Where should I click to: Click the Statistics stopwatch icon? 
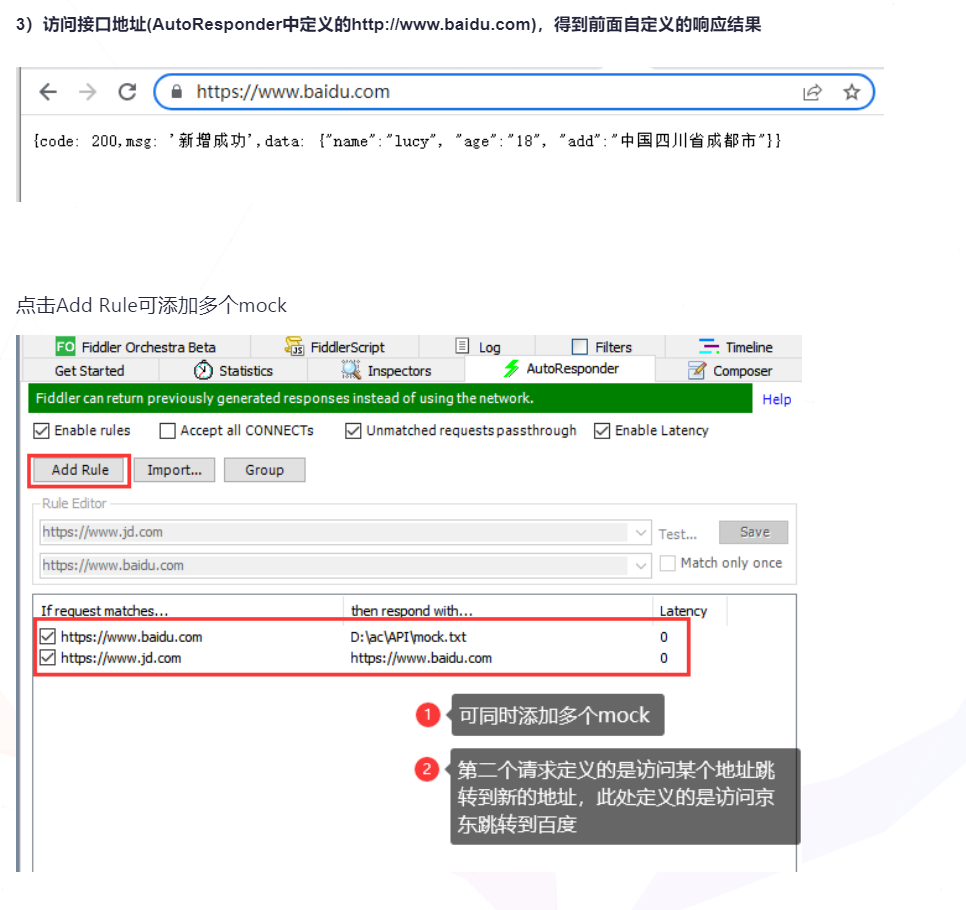[x=203, y=370]
